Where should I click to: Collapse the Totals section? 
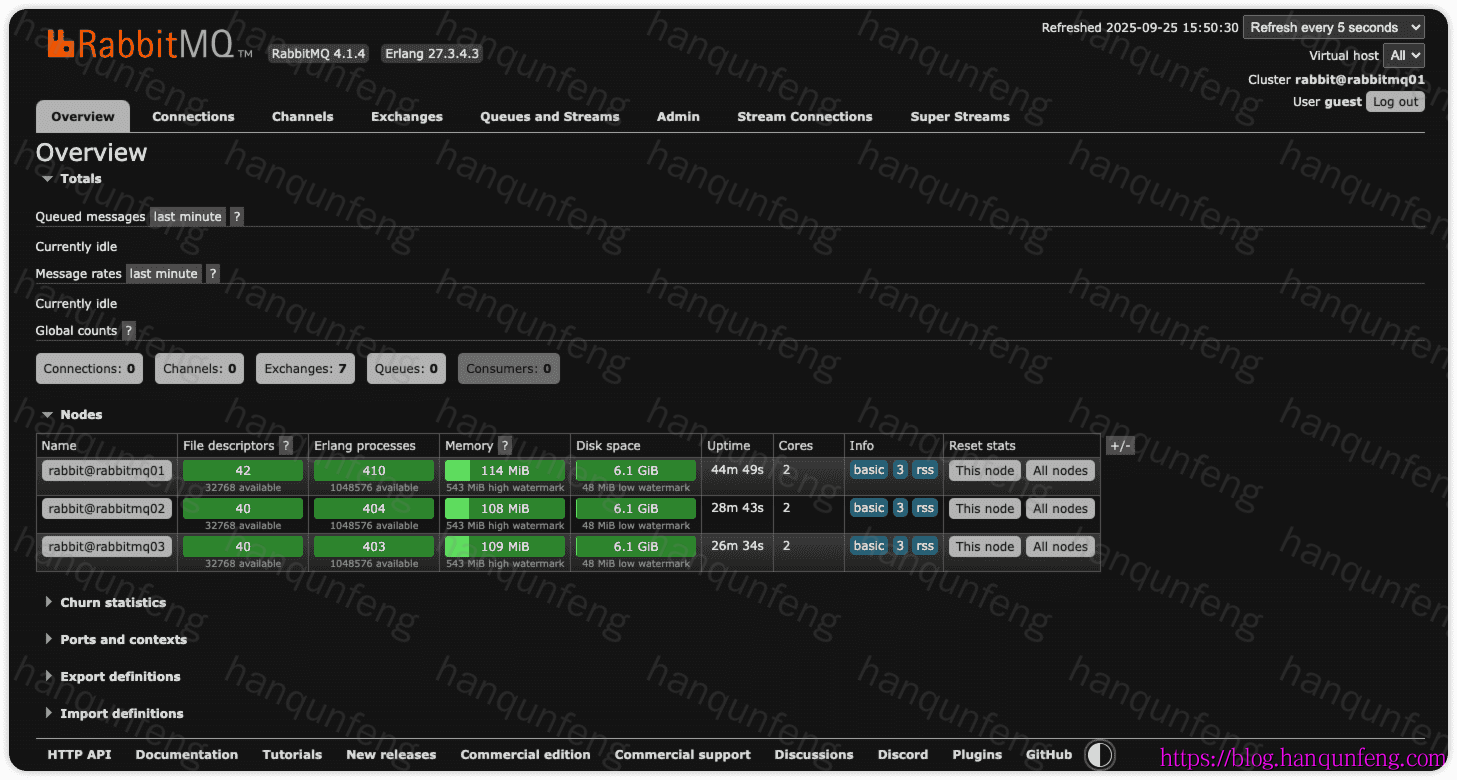coord(71,179)
